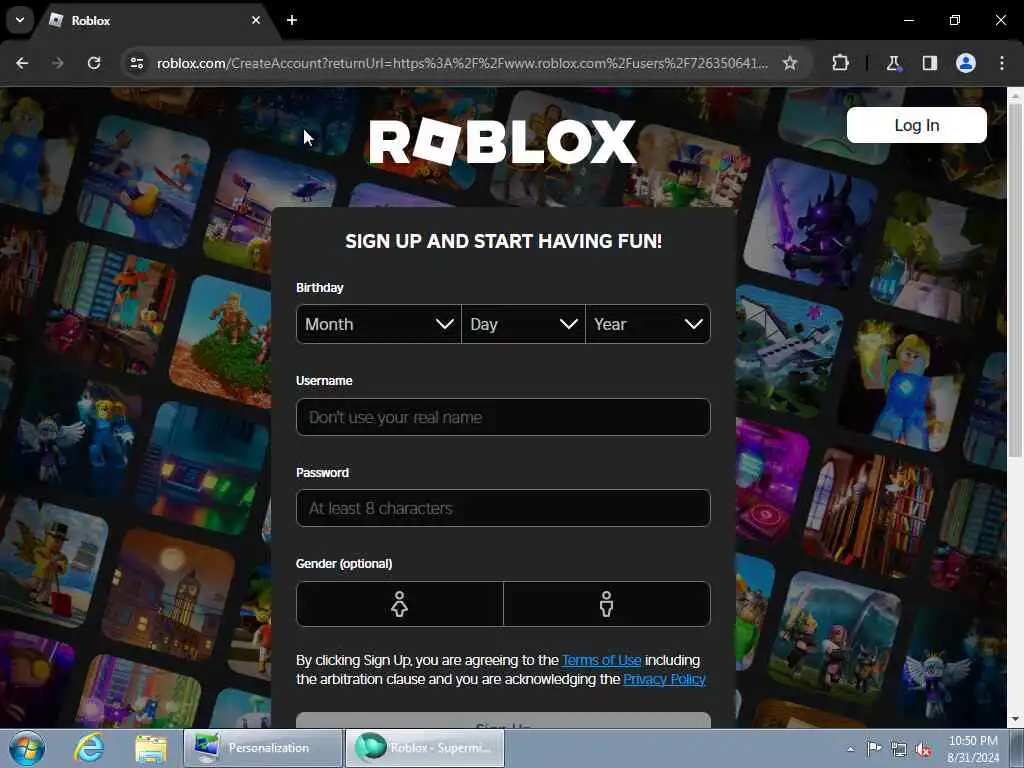Select the female gender icon
This screenshot has height=768, width=1024.
point(400,604)
